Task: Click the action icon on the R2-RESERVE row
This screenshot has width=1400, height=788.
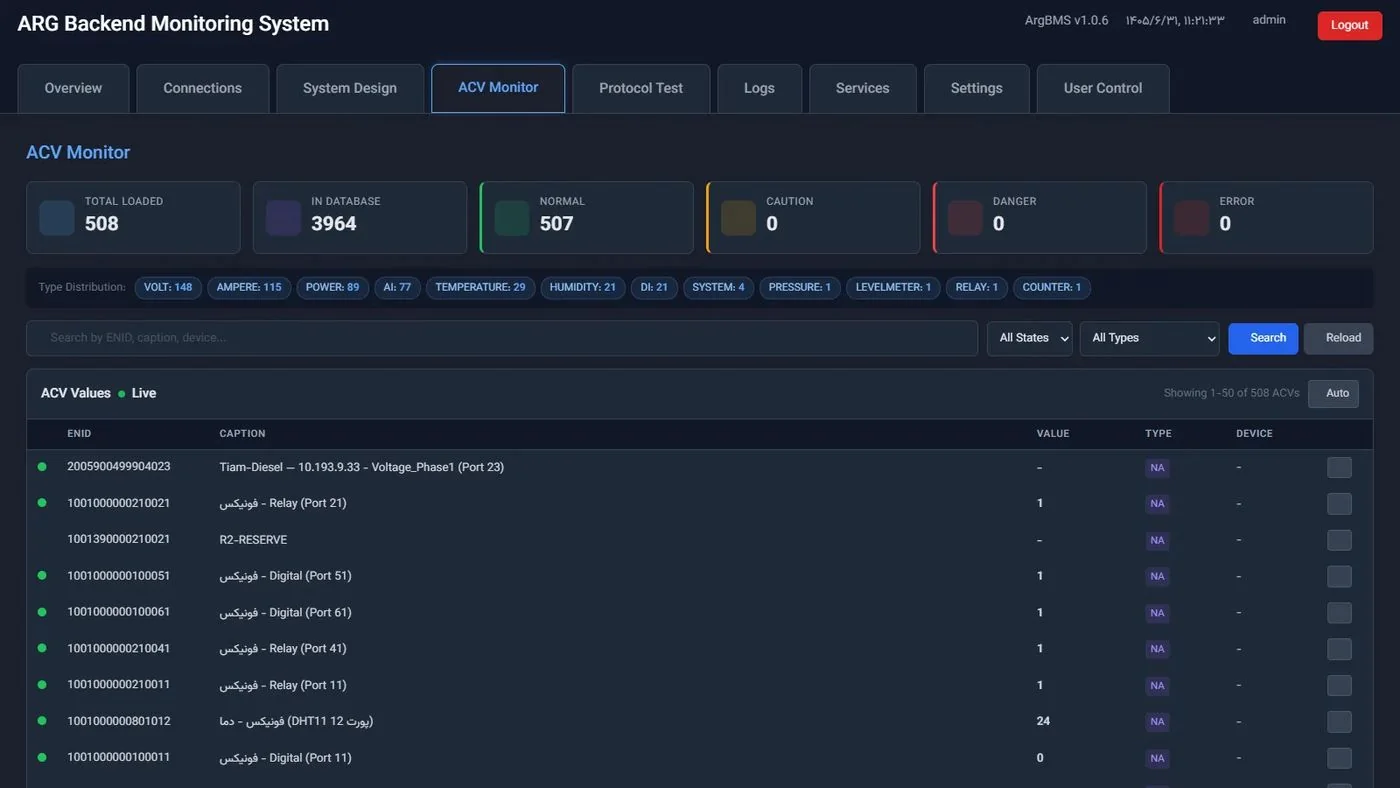Action: 1339,540
